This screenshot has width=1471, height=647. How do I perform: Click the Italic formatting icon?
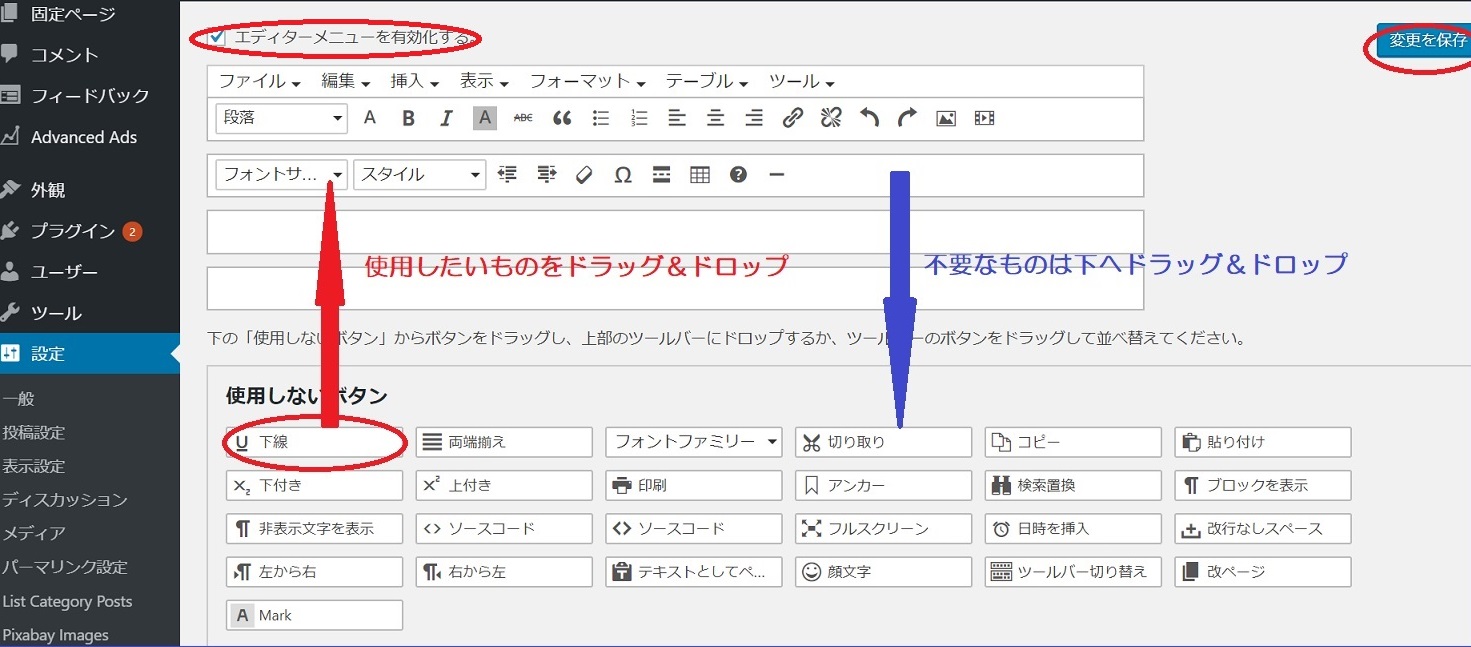(x=447, y=118)
